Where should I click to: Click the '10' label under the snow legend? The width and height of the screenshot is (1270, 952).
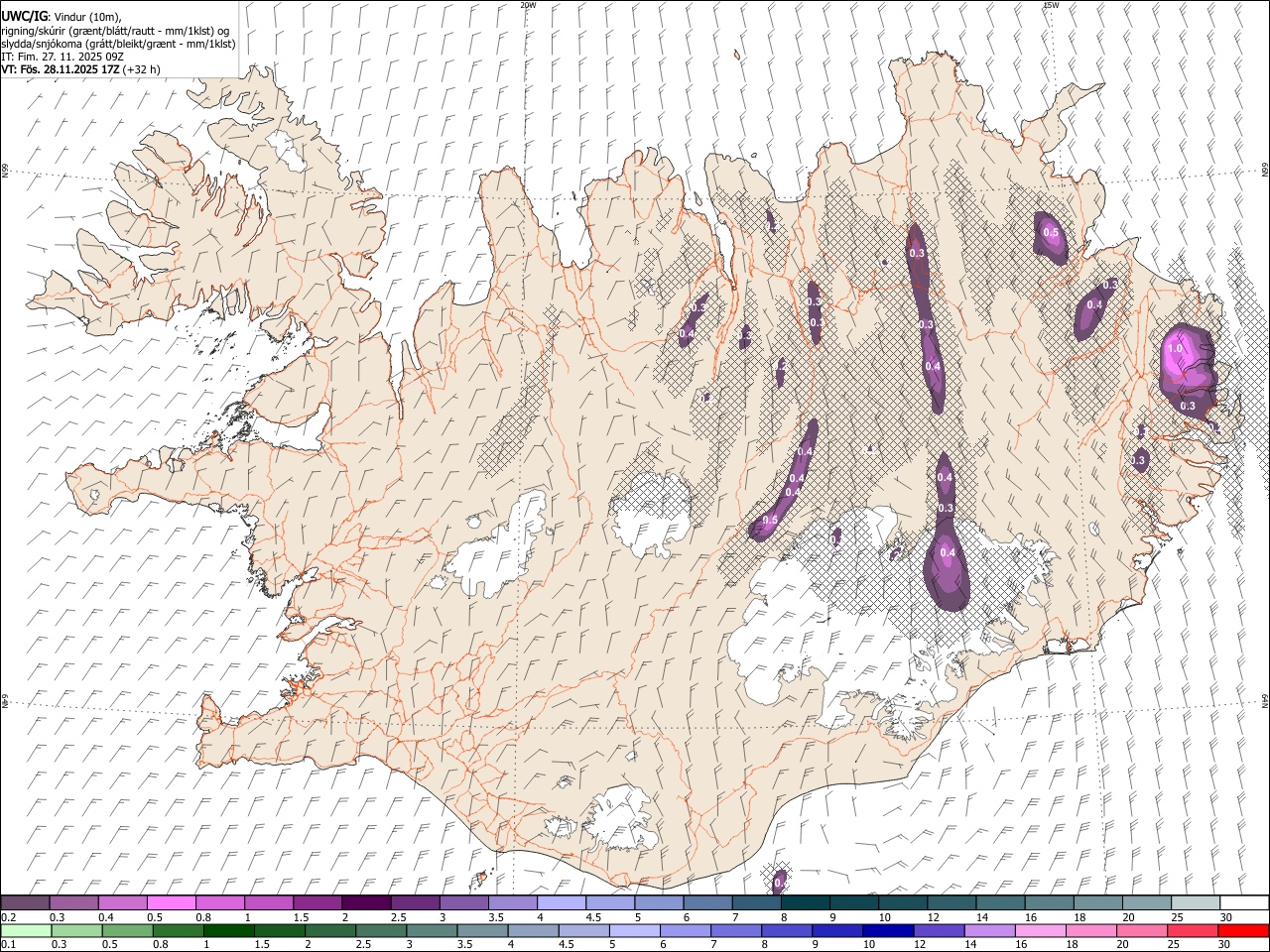884,916
